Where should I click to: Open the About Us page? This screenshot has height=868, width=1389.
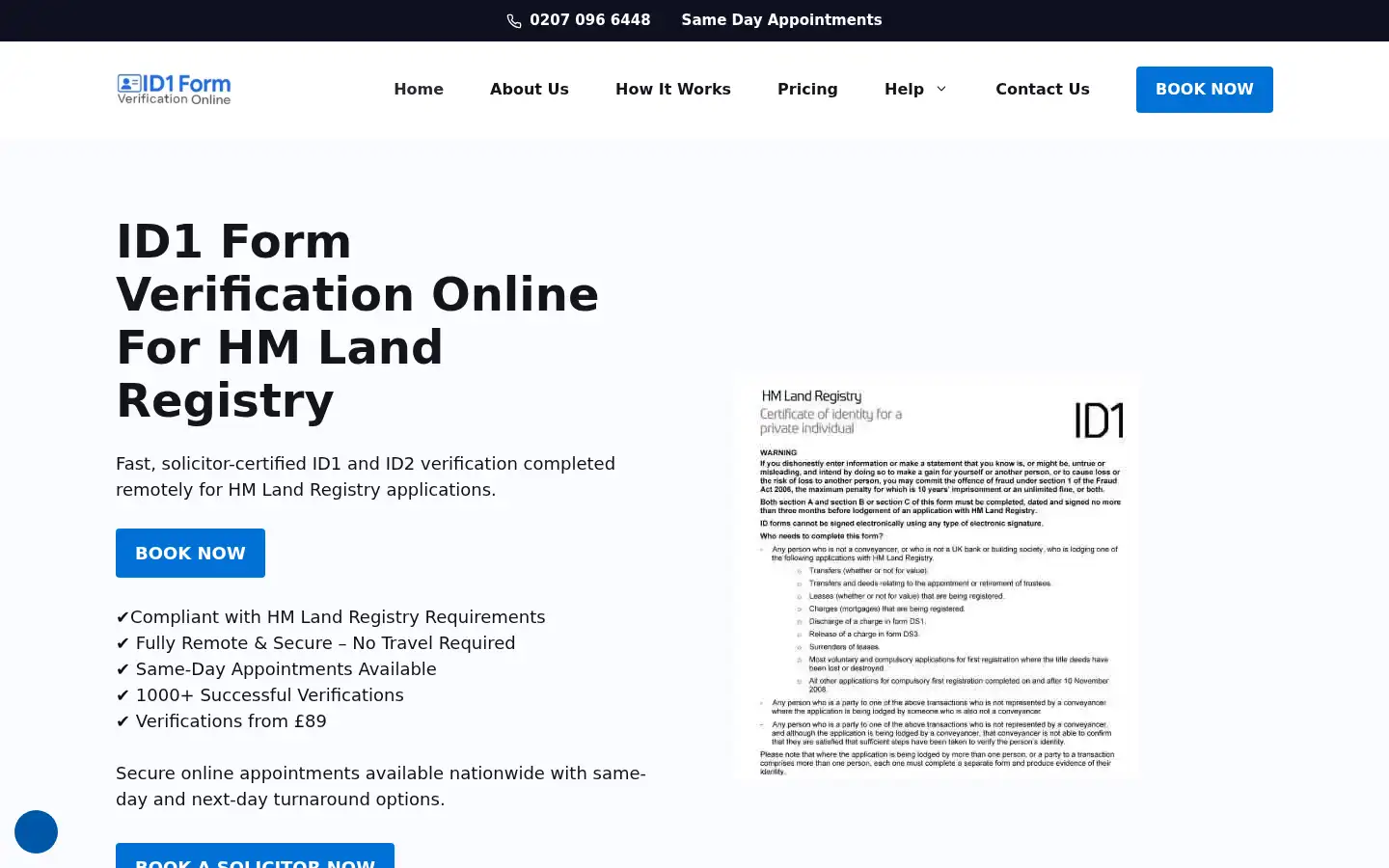[x=530, y=89]
